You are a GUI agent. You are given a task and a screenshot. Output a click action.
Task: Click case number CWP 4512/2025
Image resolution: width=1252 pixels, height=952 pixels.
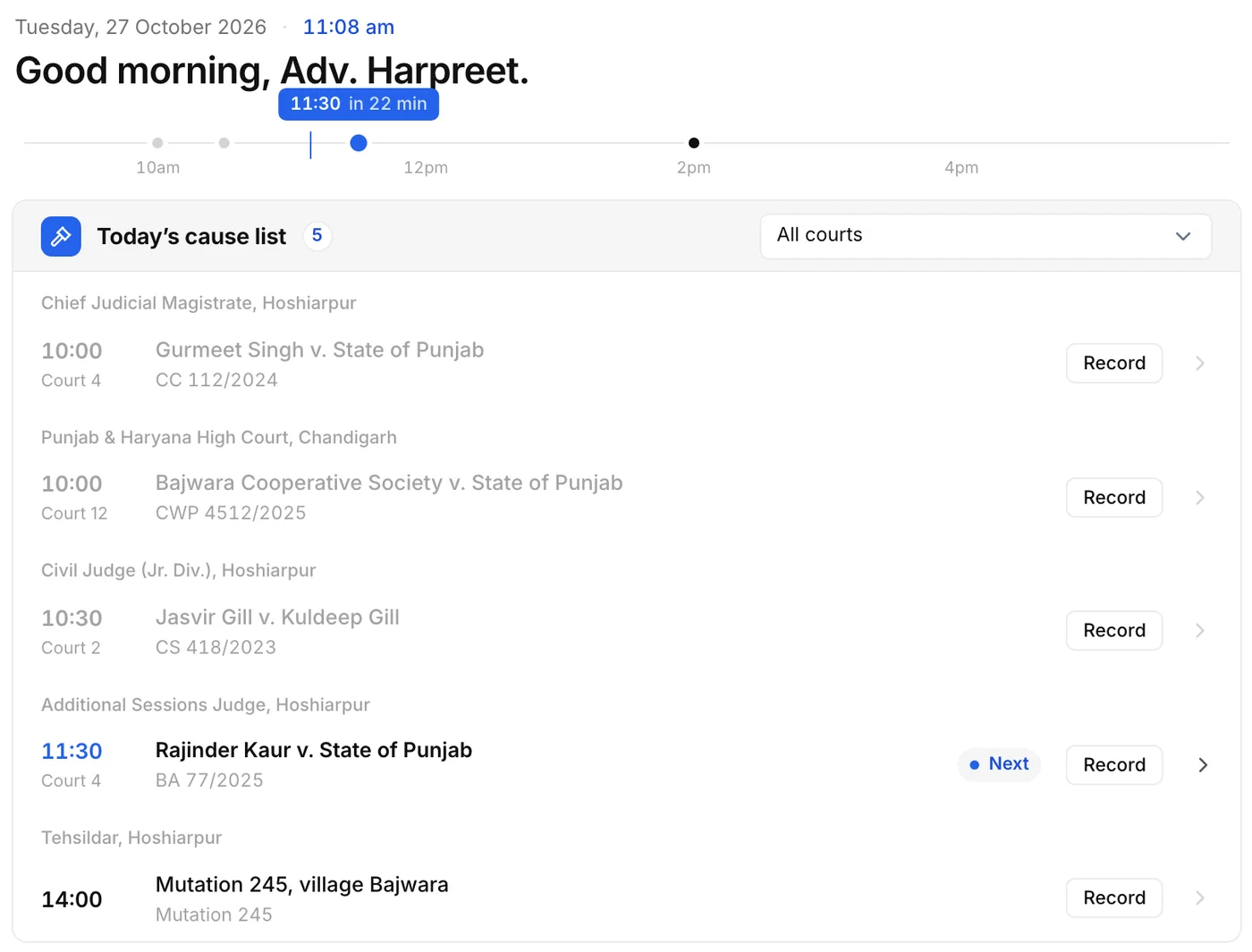[231, 513]
